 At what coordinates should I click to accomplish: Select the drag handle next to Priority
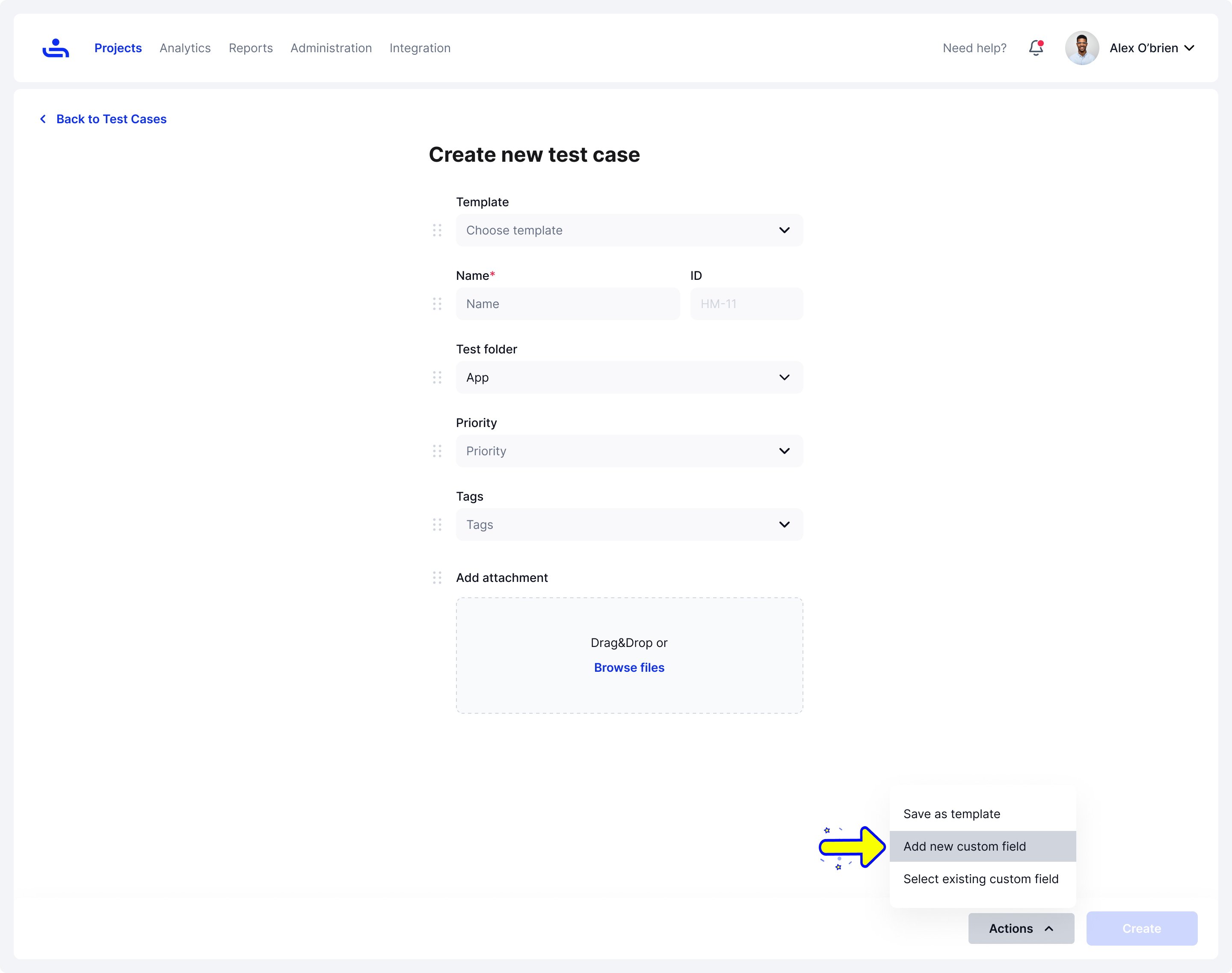tap(437, 451)
